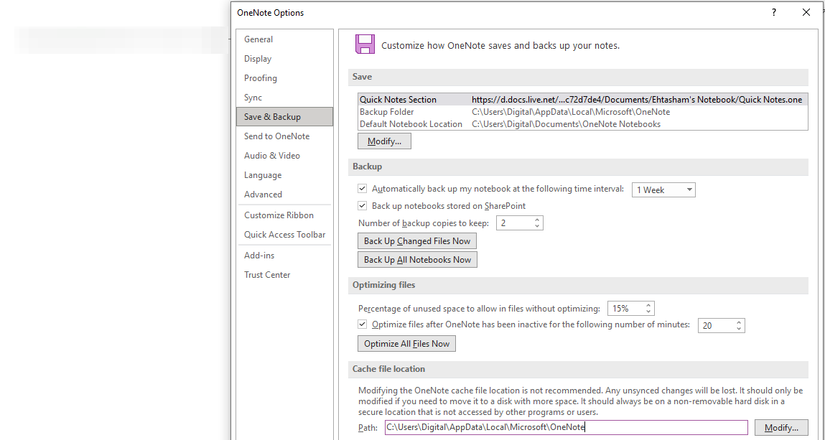Viewport: 825px width, 440px height.
Task: Click Optimize All Files Now
Action: click(x=407, y=344)
